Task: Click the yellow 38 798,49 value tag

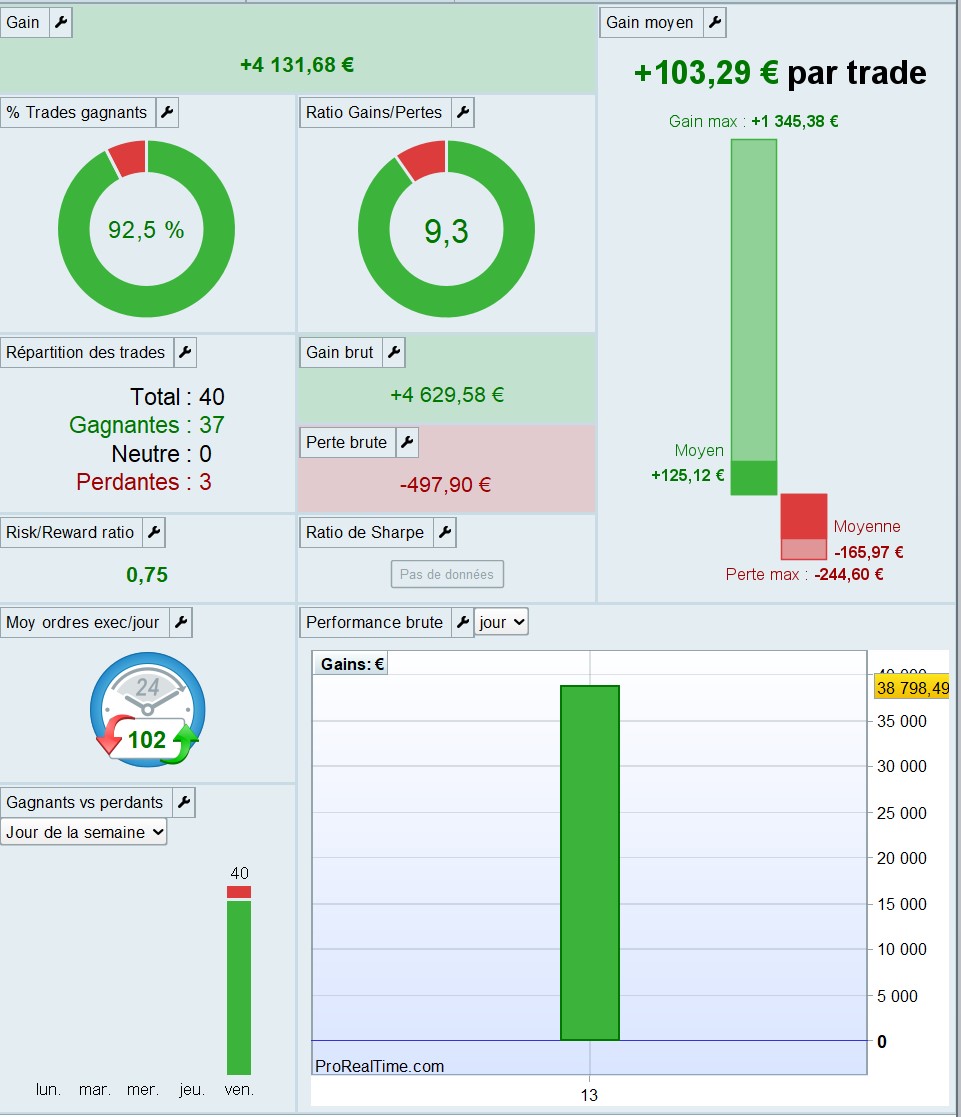Action: (x=912, y=688)
